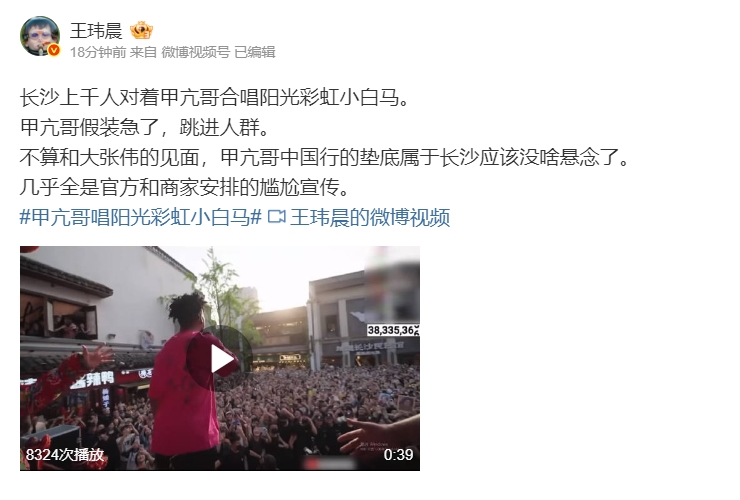Click the 0:39 video duration label

(398, 455)
